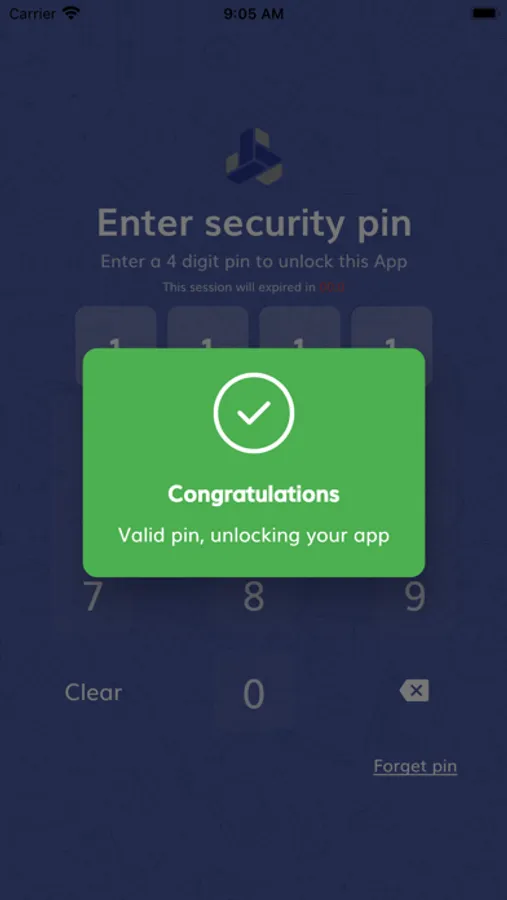507x900 pixels.
Task: Tap the red session expiry countdown
Action: [332, 287]
